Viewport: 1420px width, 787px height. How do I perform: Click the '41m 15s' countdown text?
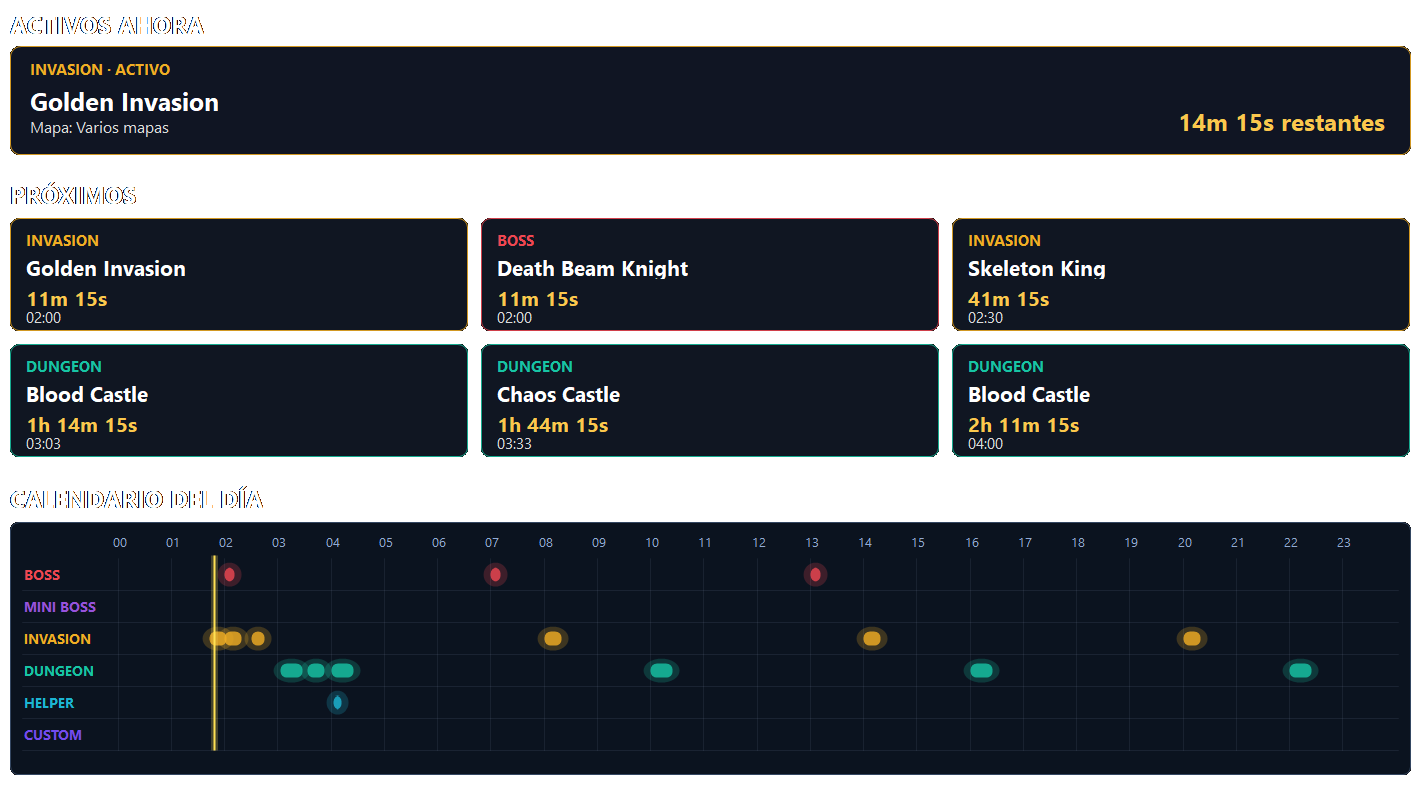click(1008, 299)
